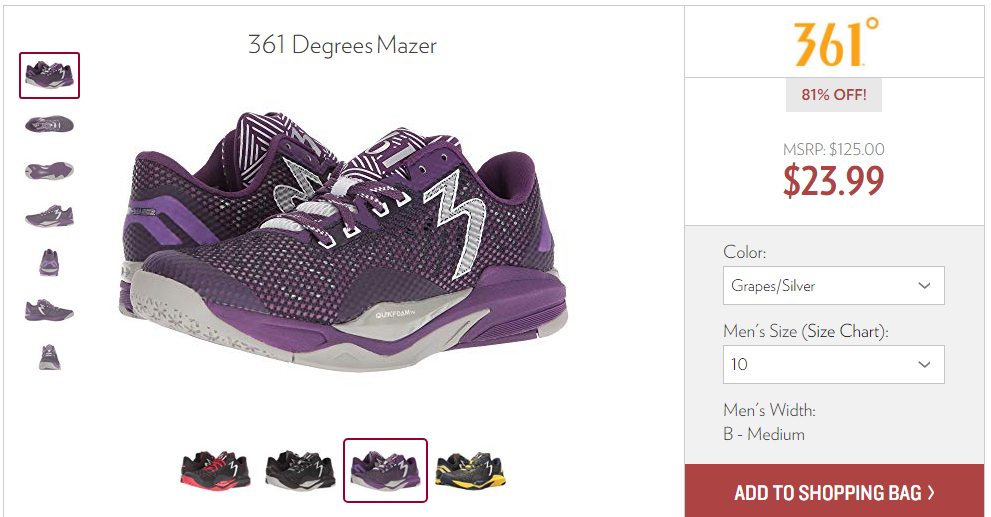The width and height of the screenshot is (991, 517).
Task: Click the orange 361° brand logo
Action: 836,43
